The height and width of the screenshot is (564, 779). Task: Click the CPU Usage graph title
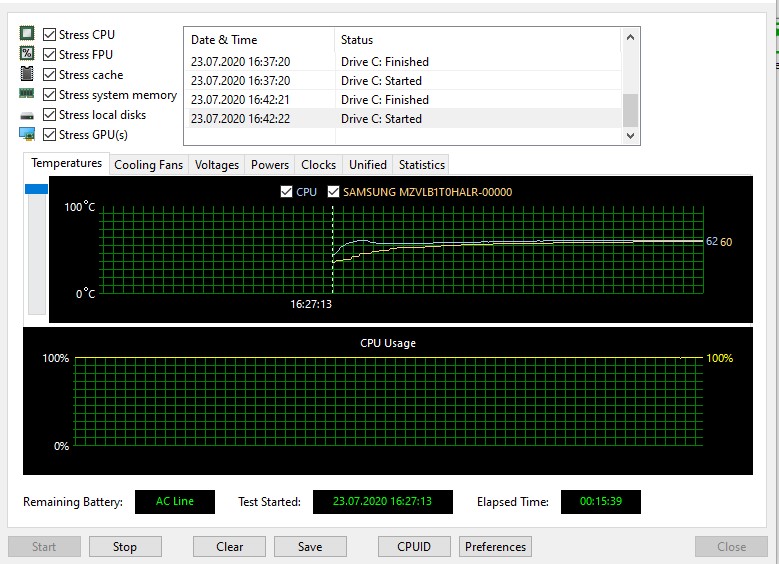point(388,343)
